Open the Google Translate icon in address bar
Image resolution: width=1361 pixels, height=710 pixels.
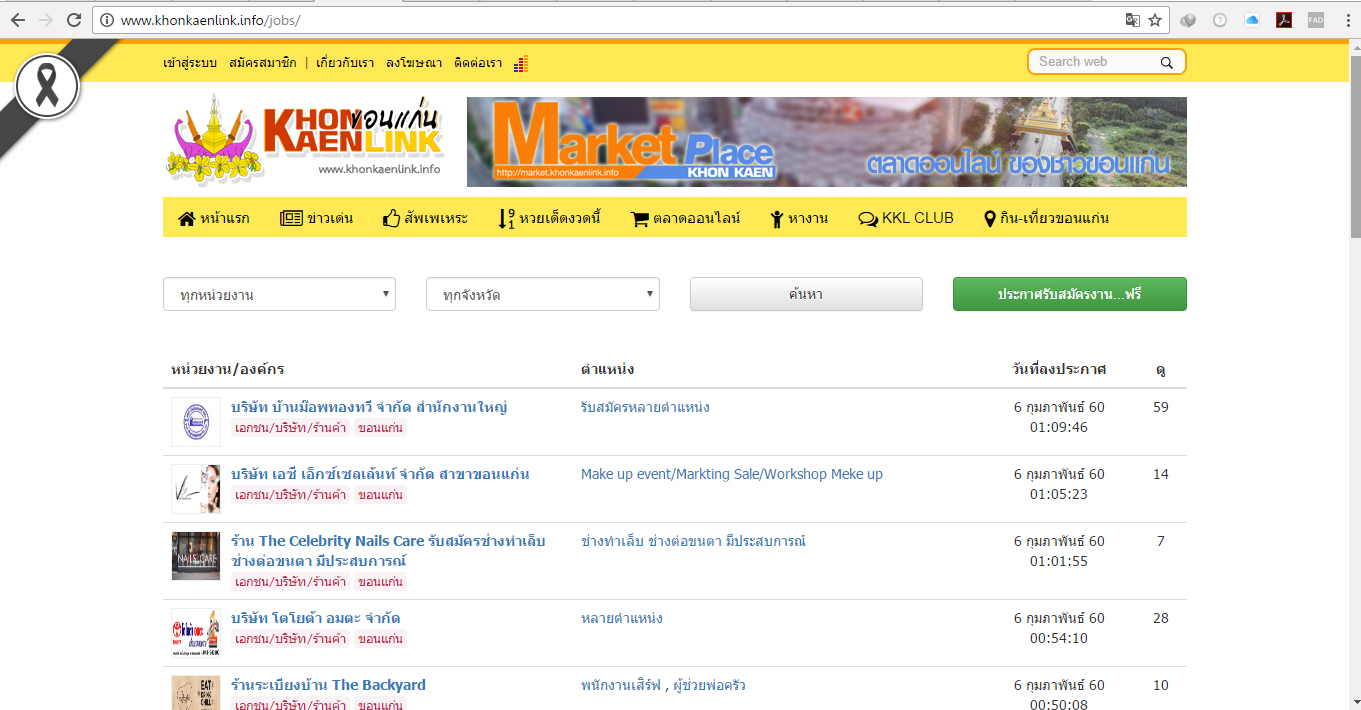[1132, 20]
